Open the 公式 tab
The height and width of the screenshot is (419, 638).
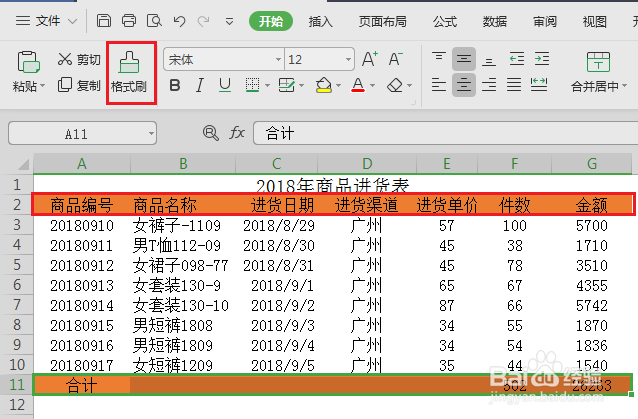pyautogui.click(x=445, y=22)
